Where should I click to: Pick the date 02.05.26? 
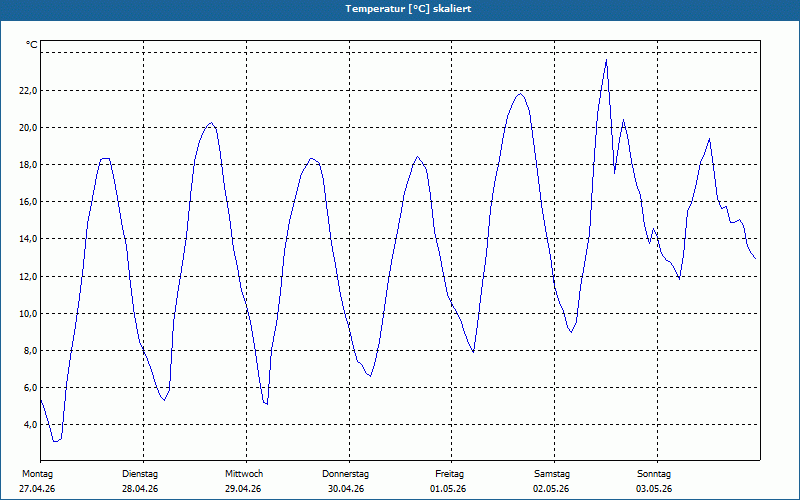click(551, 489)
